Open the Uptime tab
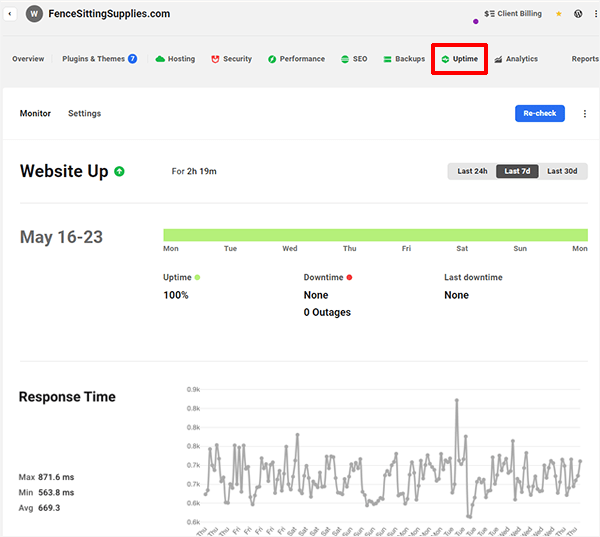This screenshot has height=537, width=600. [x=459, y=59]
